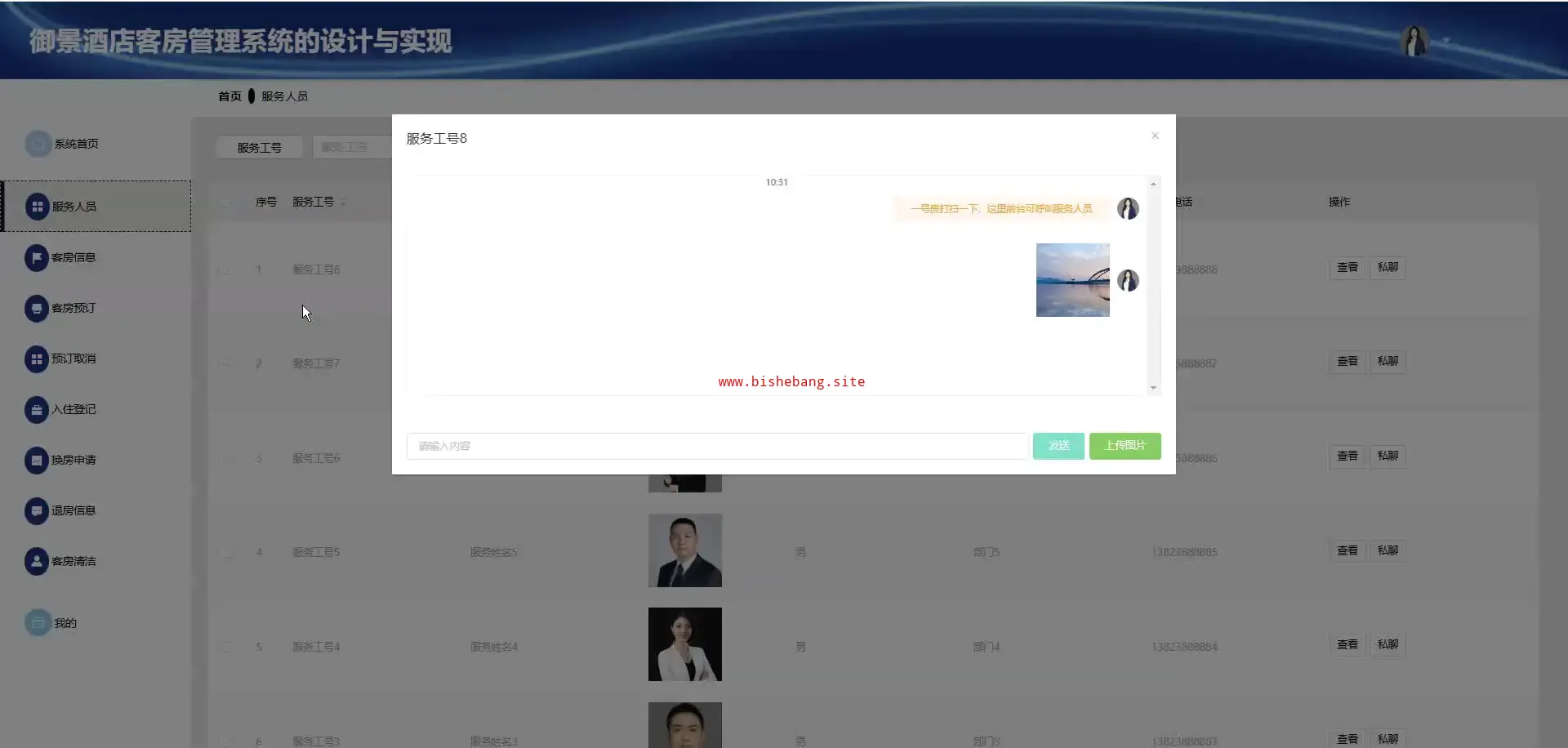Viewport: 1568px width, 748px height.
Task: Open 客房预订 menu item
Action: point(96,308)
